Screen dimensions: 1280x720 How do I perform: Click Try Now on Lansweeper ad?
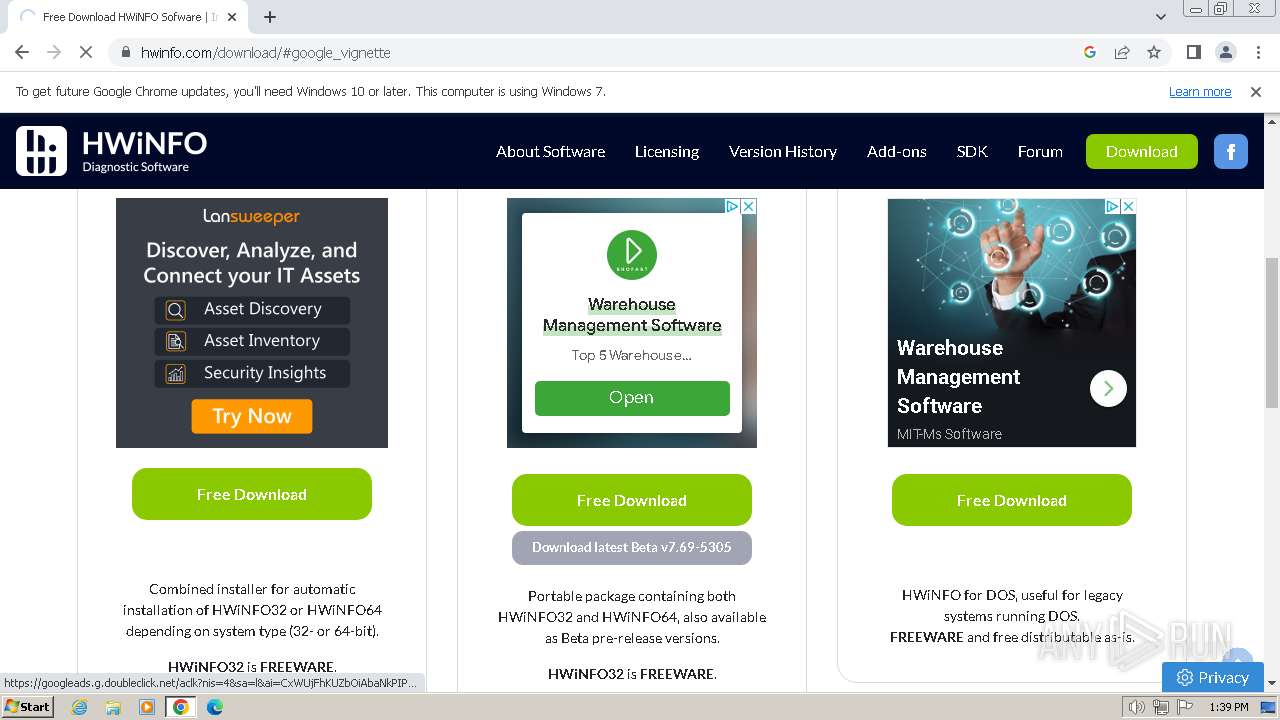[x=252, y=416]
